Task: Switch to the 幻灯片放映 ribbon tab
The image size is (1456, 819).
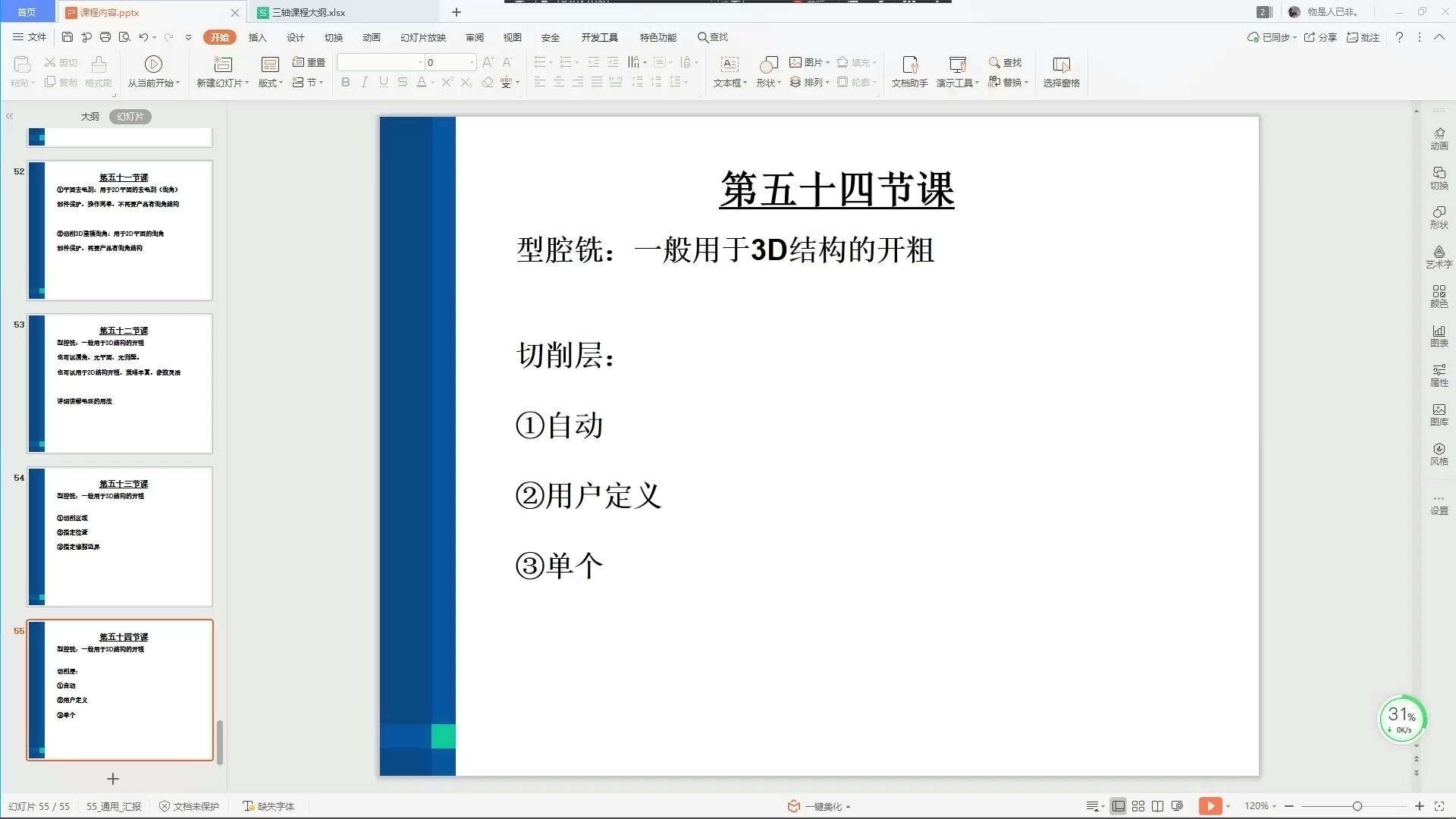Action: (423, 37)
